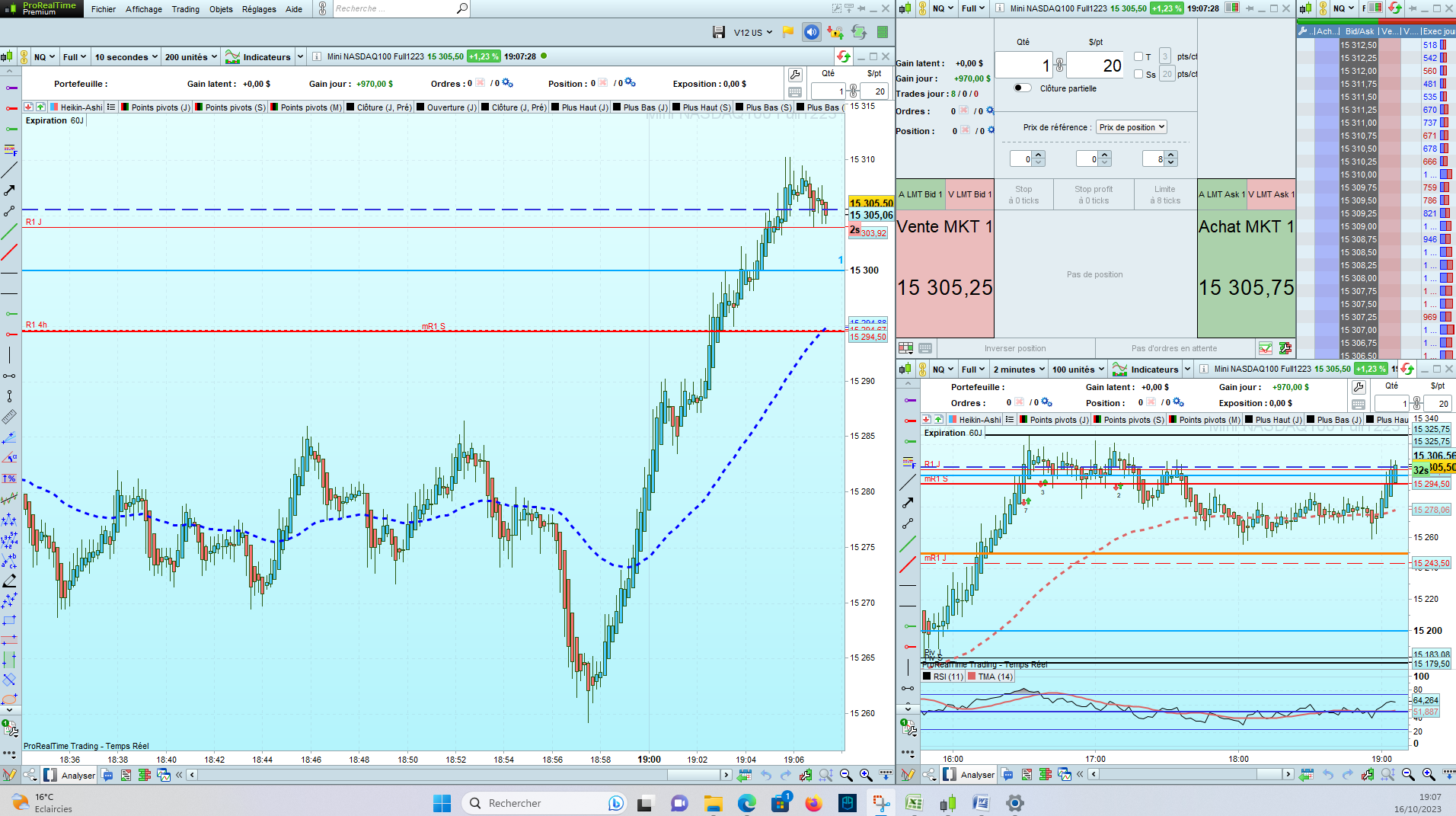1456x816 pixels.
Task: Click the yellow flag icon
Action: click(788, 32)
